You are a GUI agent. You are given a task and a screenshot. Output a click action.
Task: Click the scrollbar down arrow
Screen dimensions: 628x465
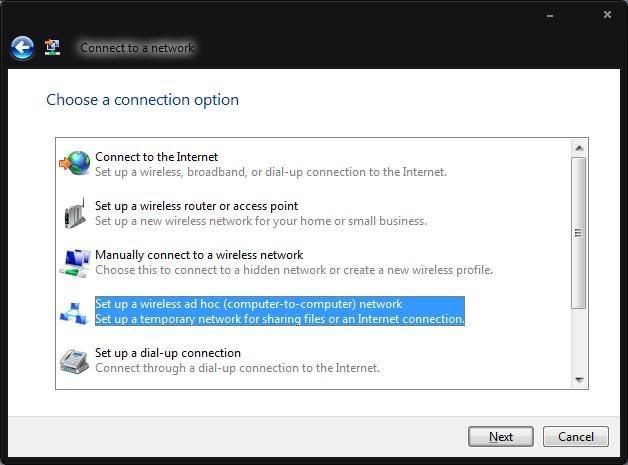click(x=578, y=380)
